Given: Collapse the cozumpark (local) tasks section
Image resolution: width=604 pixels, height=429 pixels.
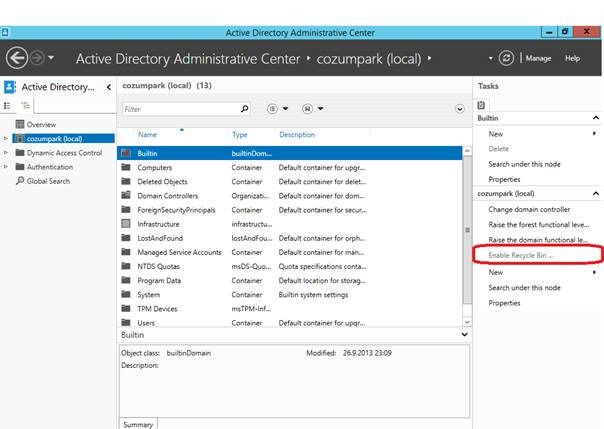Looking at the screenshot, I should 596,193.
